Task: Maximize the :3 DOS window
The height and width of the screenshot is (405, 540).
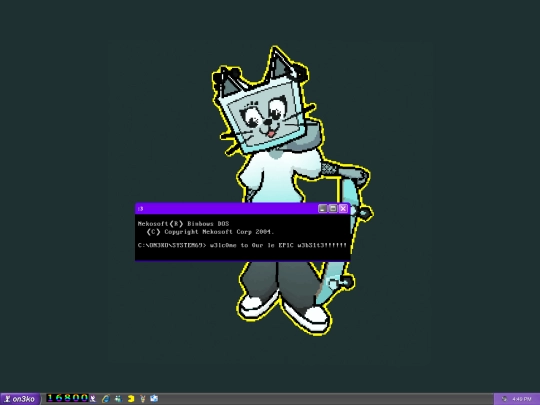Action: coord(333,208)
